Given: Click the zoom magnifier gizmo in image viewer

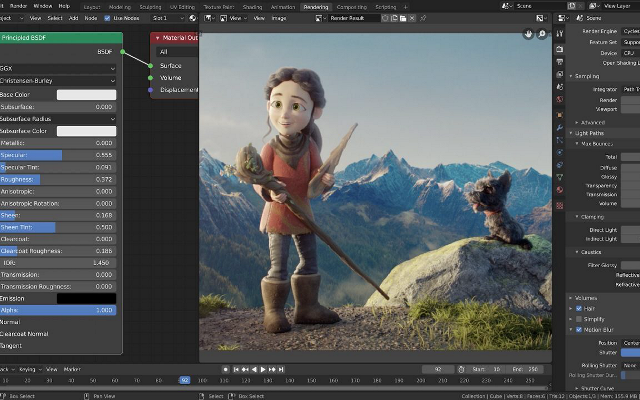Looking at the screenshot, I should (x=542, y=34).
